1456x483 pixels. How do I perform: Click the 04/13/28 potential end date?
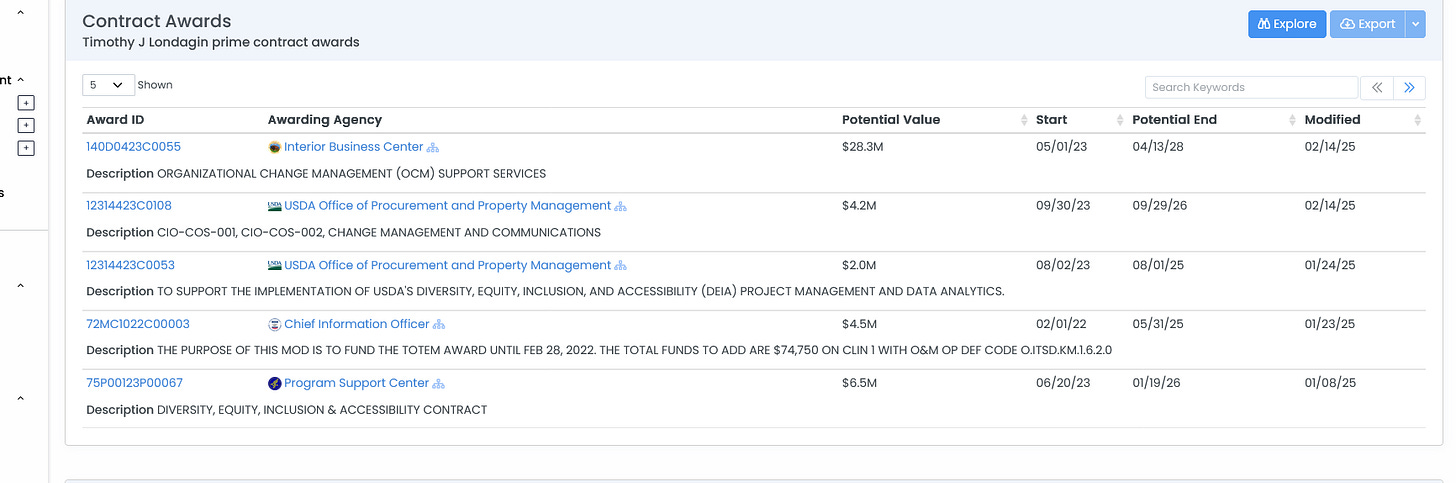coord(1158,147)
